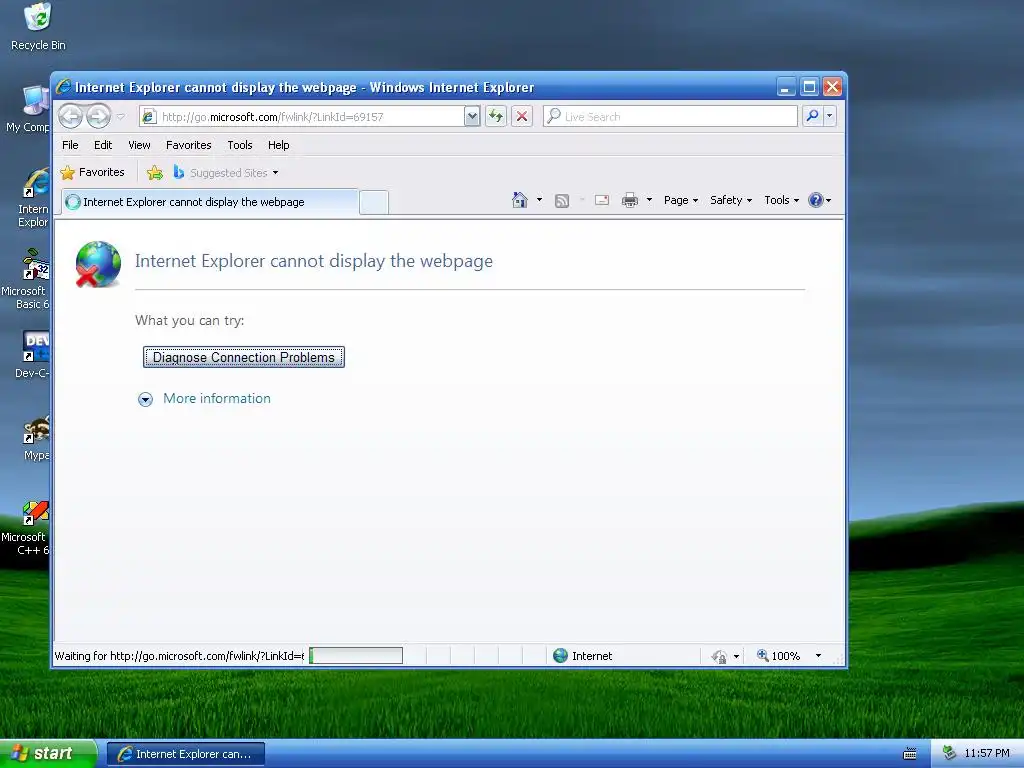1024x768 pixels.
Task: Expand the zoom level dropdown arrow
Action: [818, 656]
